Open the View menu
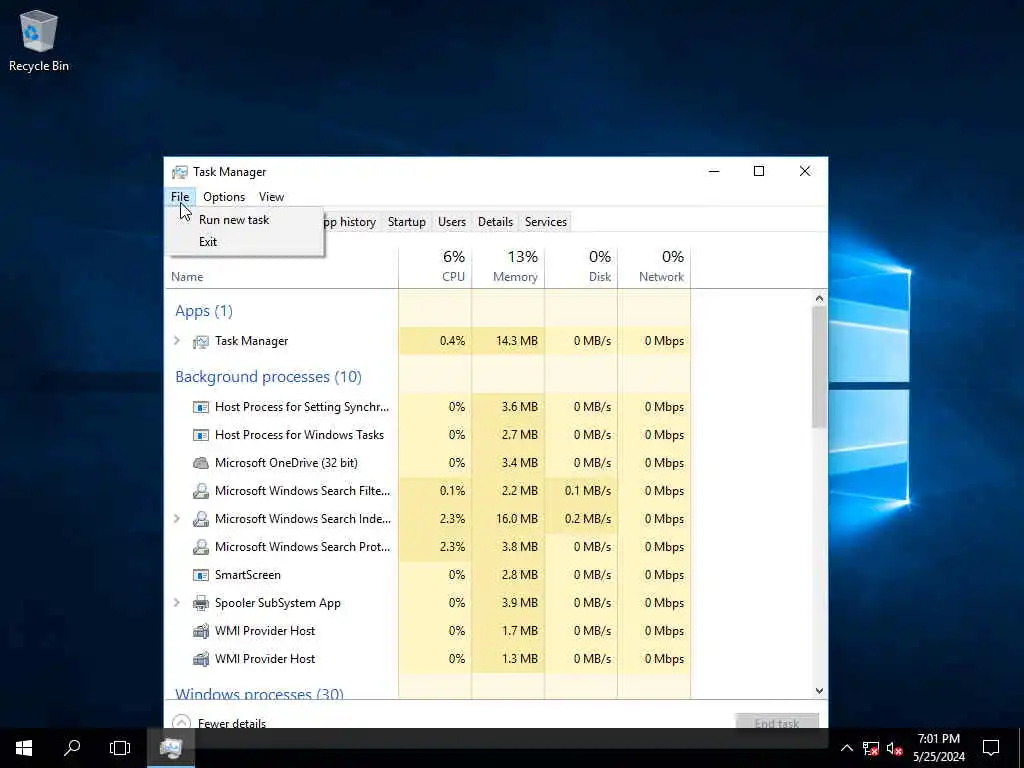Image resolution: width=1024 pixels, height=768 pixels. point(271,197)
